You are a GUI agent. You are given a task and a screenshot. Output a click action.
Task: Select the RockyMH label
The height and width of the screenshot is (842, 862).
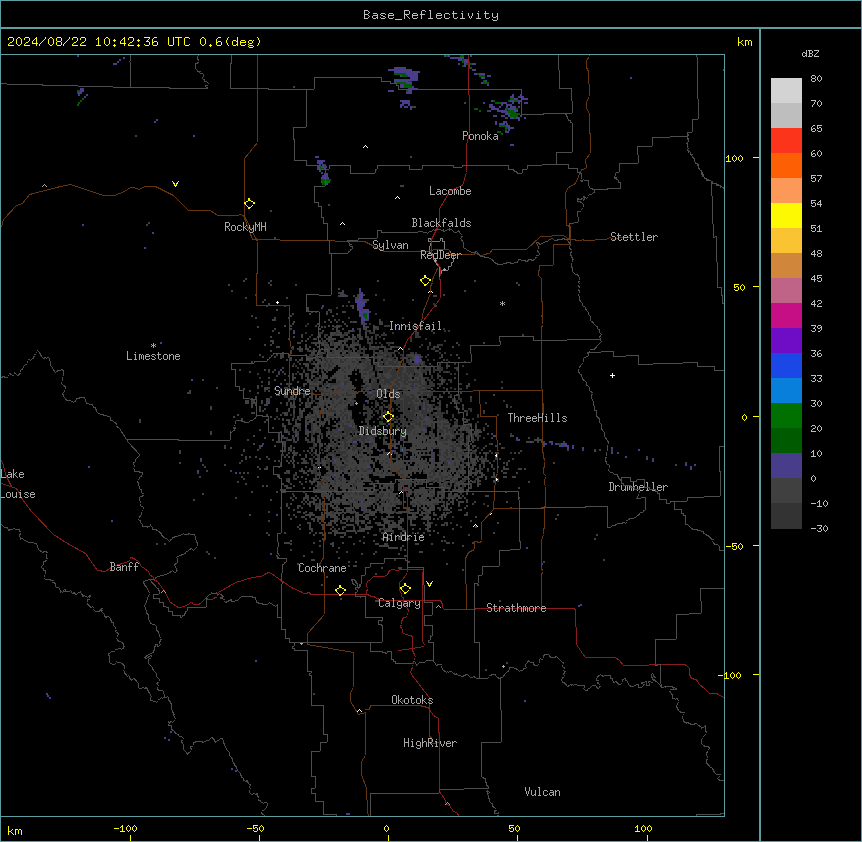click(245, 227)
